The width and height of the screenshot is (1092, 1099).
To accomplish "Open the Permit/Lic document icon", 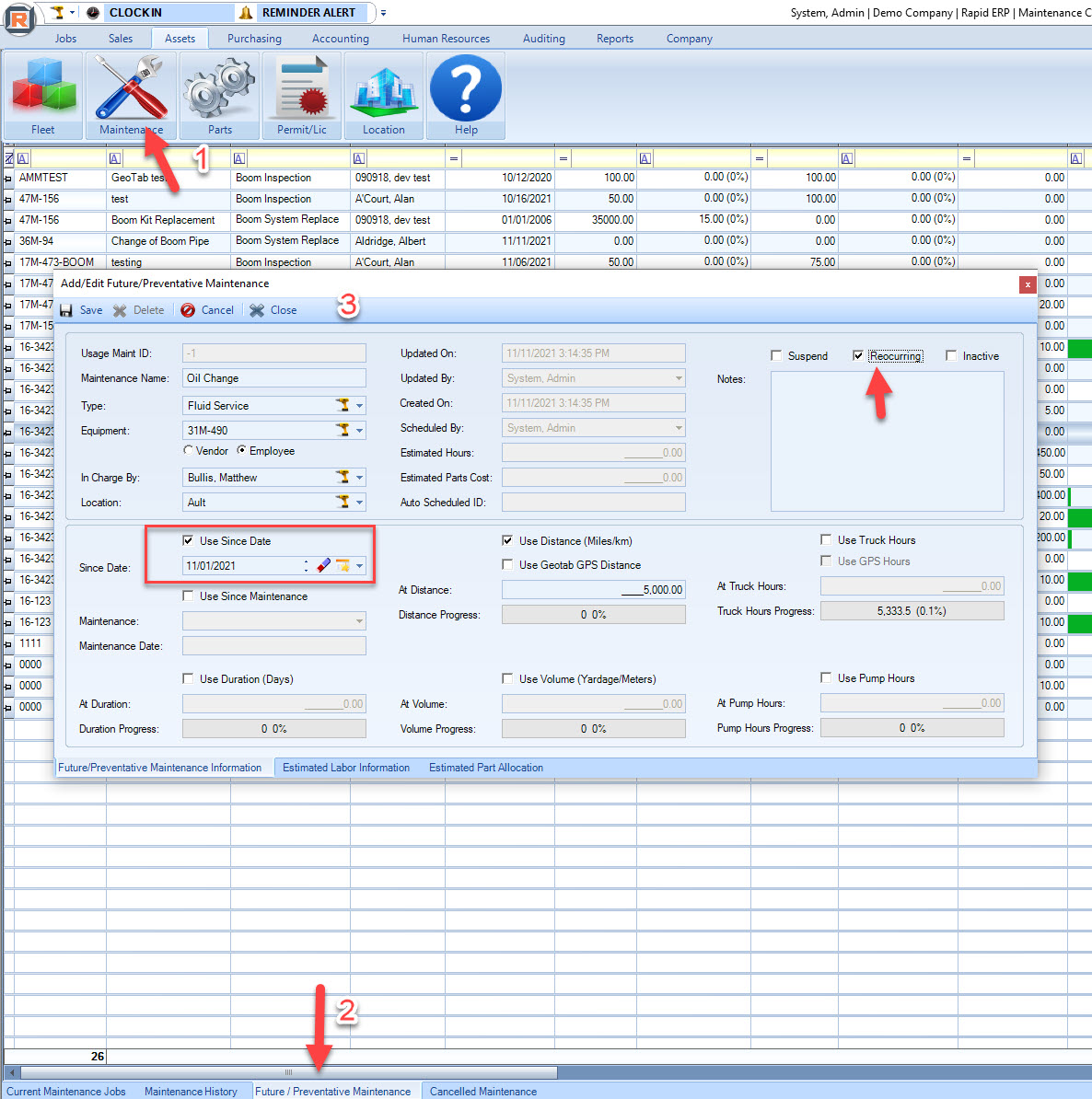I will coord(302,96).
